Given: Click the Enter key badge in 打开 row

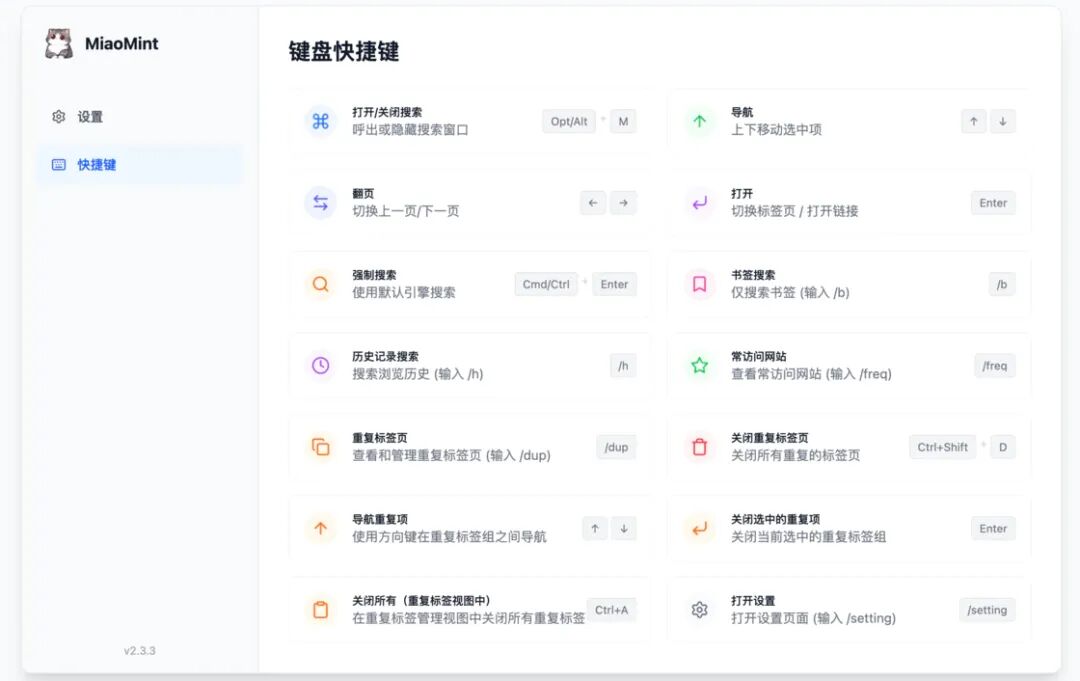Looking at the screenshot, I should 993,203.
